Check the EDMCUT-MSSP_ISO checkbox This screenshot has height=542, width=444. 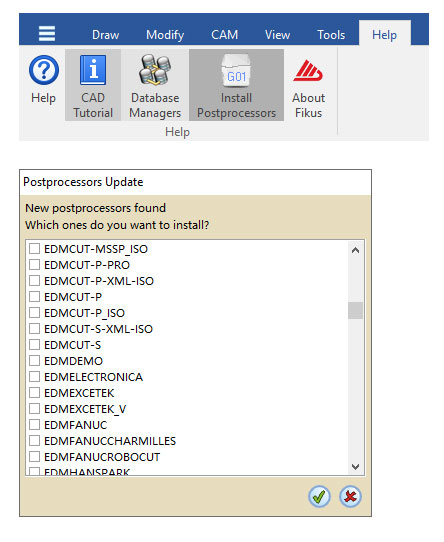tap(34, 249)
